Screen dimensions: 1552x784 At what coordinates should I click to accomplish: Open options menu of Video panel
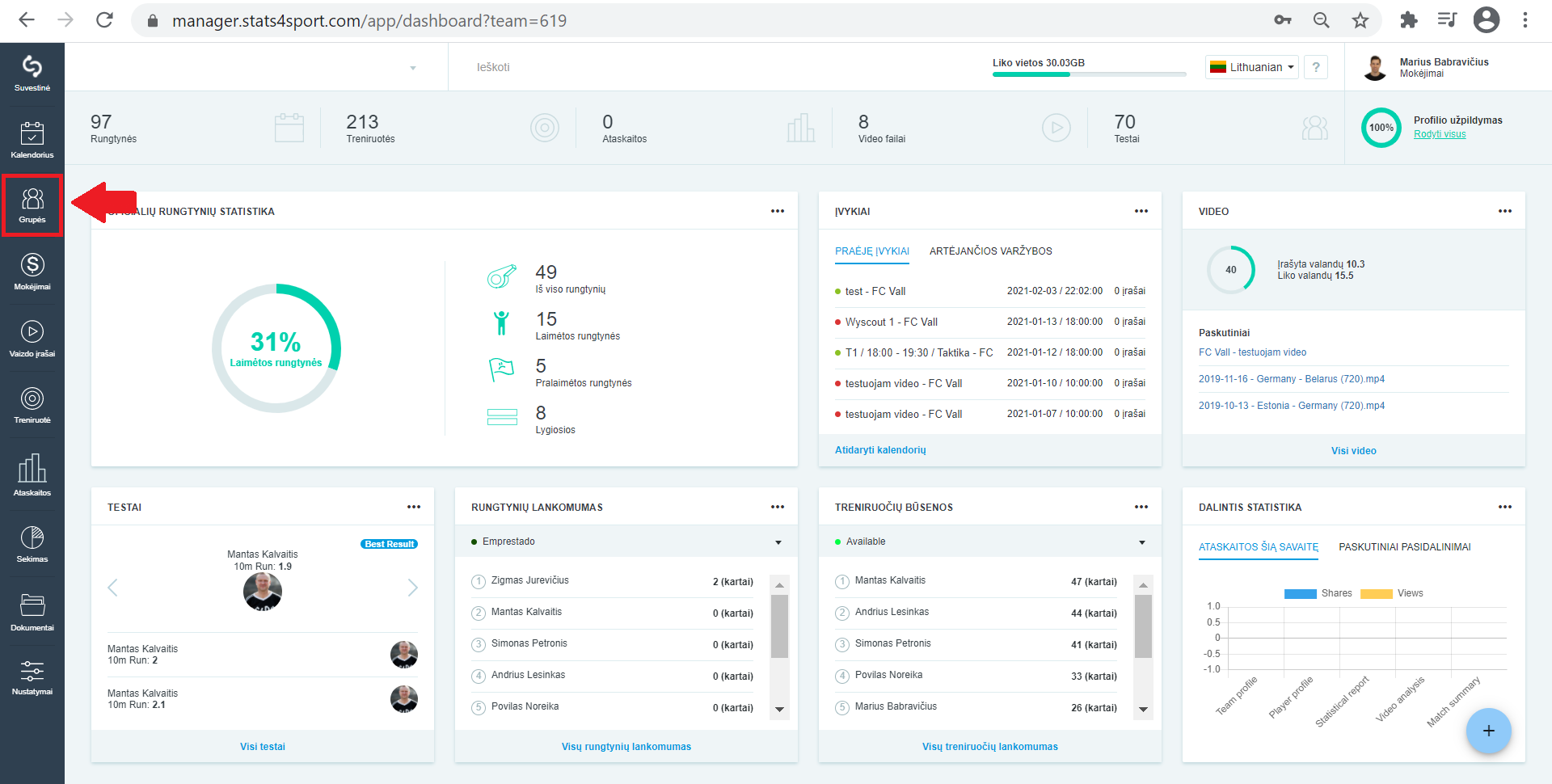[1505, 211]
